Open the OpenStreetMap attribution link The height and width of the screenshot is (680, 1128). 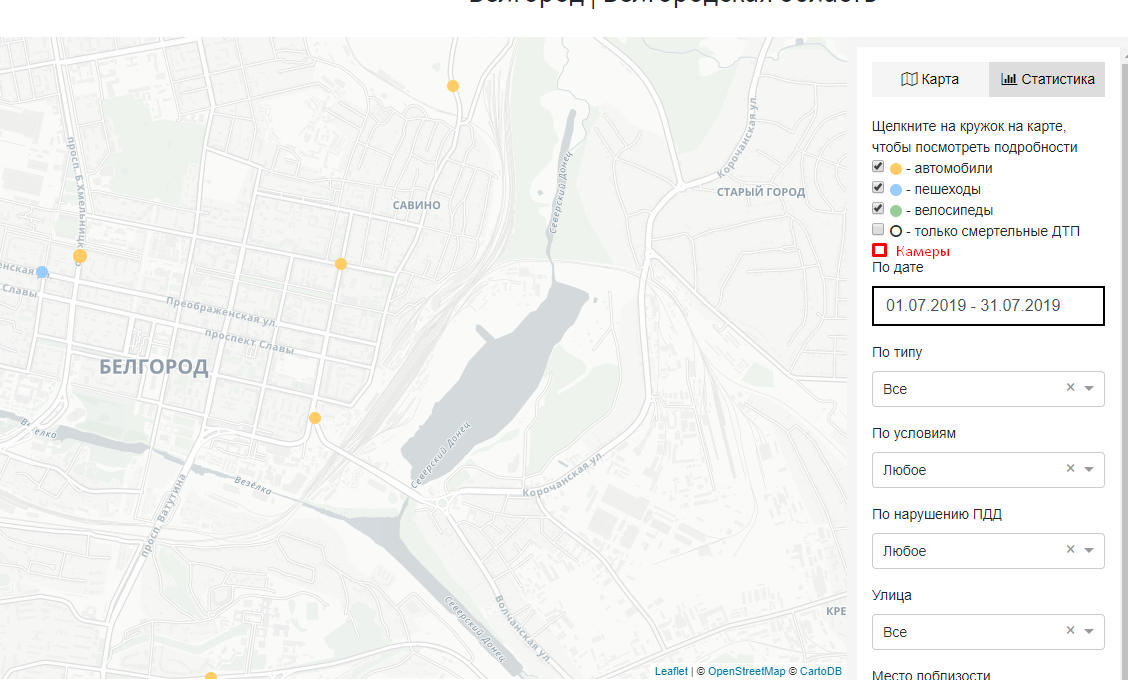pos(746,671)
